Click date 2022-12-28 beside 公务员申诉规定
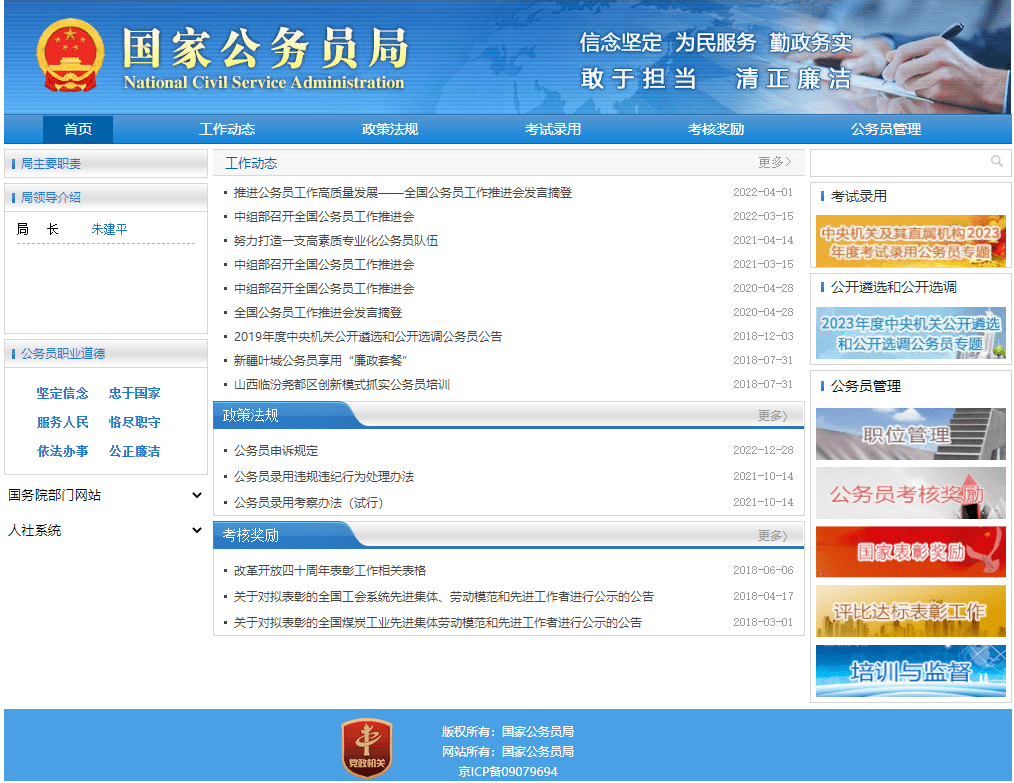Screen dimensions: 1014x783 [763, 450]
